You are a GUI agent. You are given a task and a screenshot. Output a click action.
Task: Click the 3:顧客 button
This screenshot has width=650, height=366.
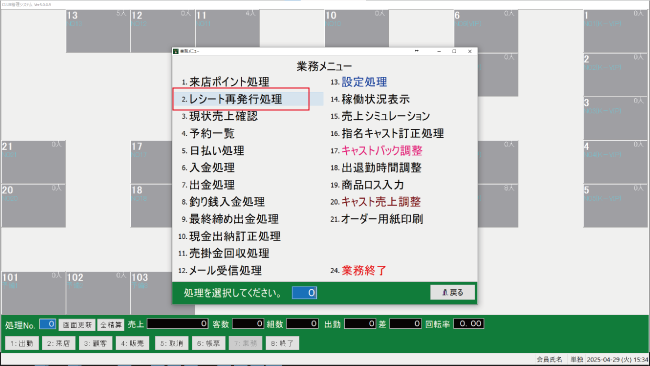pos(95,343)
